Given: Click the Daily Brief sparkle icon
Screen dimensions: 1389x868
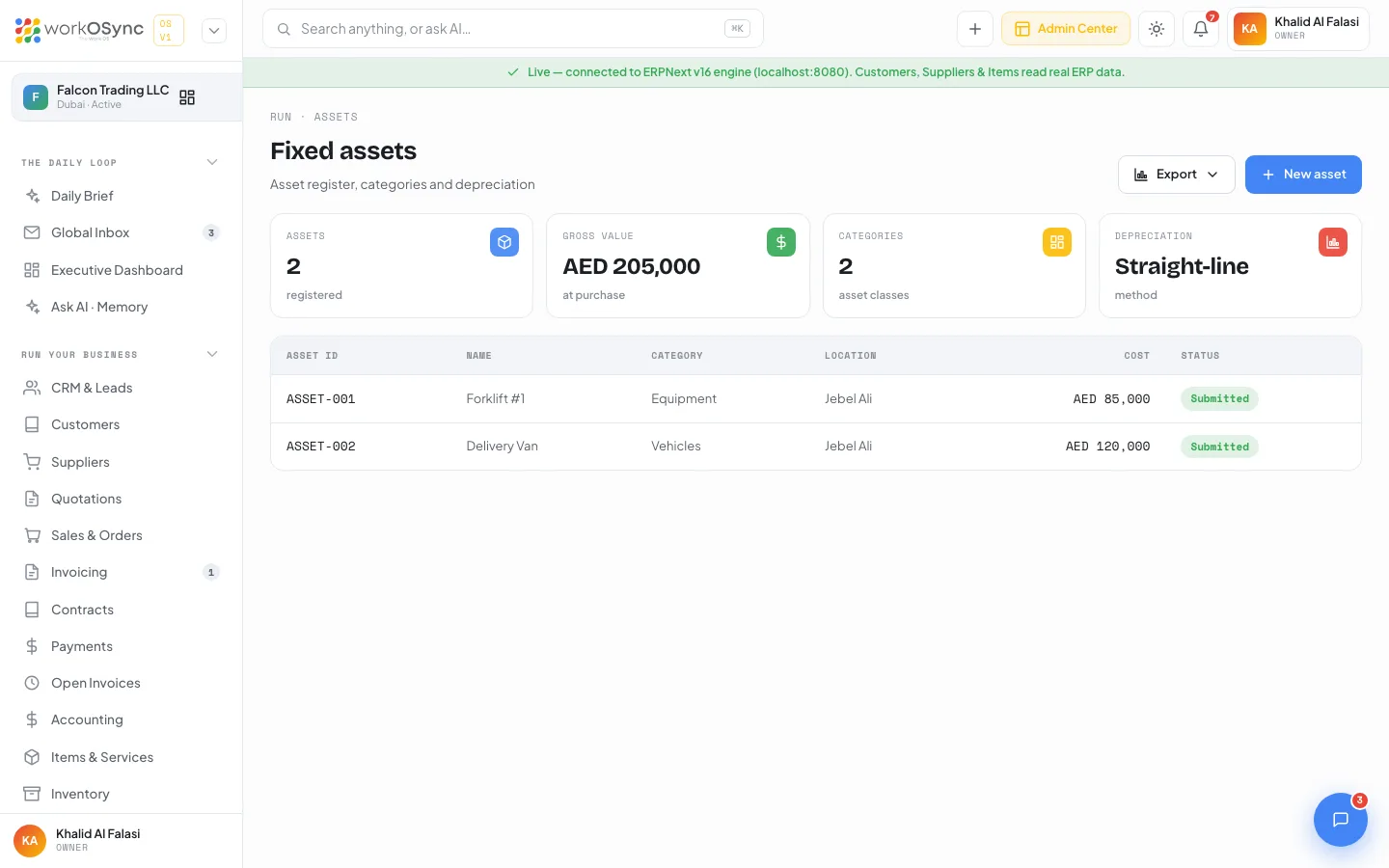Looking at the screenshot, I should pos(32,196).
